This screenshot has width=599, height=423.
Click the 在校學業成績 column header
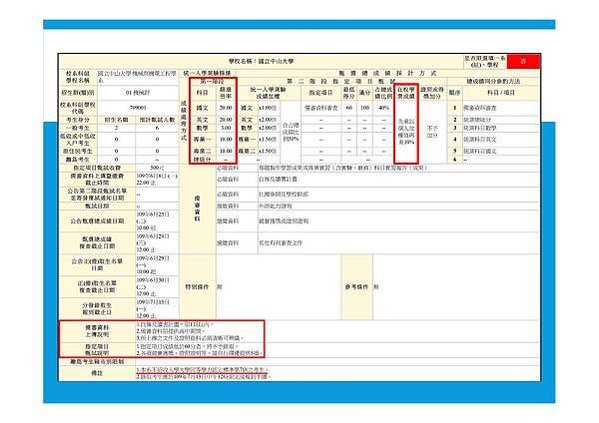(406, 93)
